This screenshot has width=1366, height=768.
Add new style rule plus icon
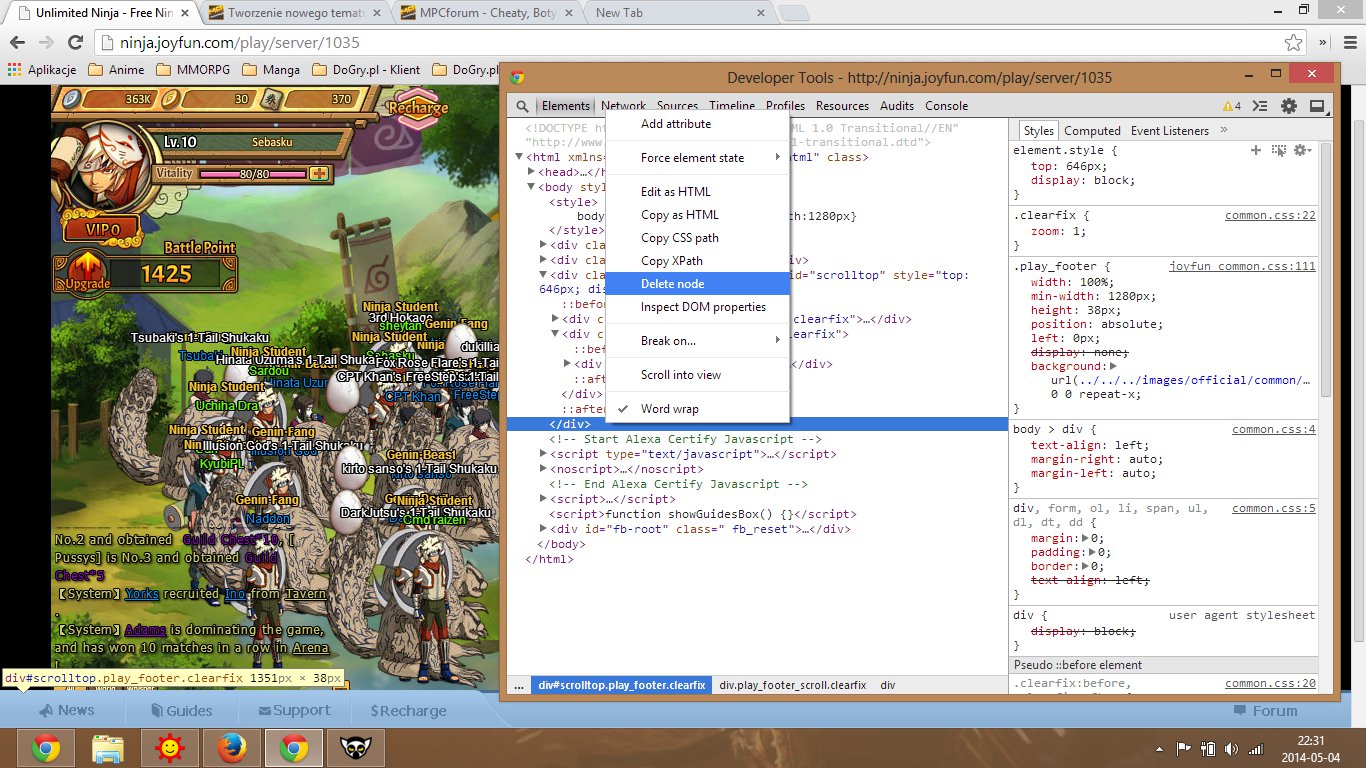click(1256, 150)
